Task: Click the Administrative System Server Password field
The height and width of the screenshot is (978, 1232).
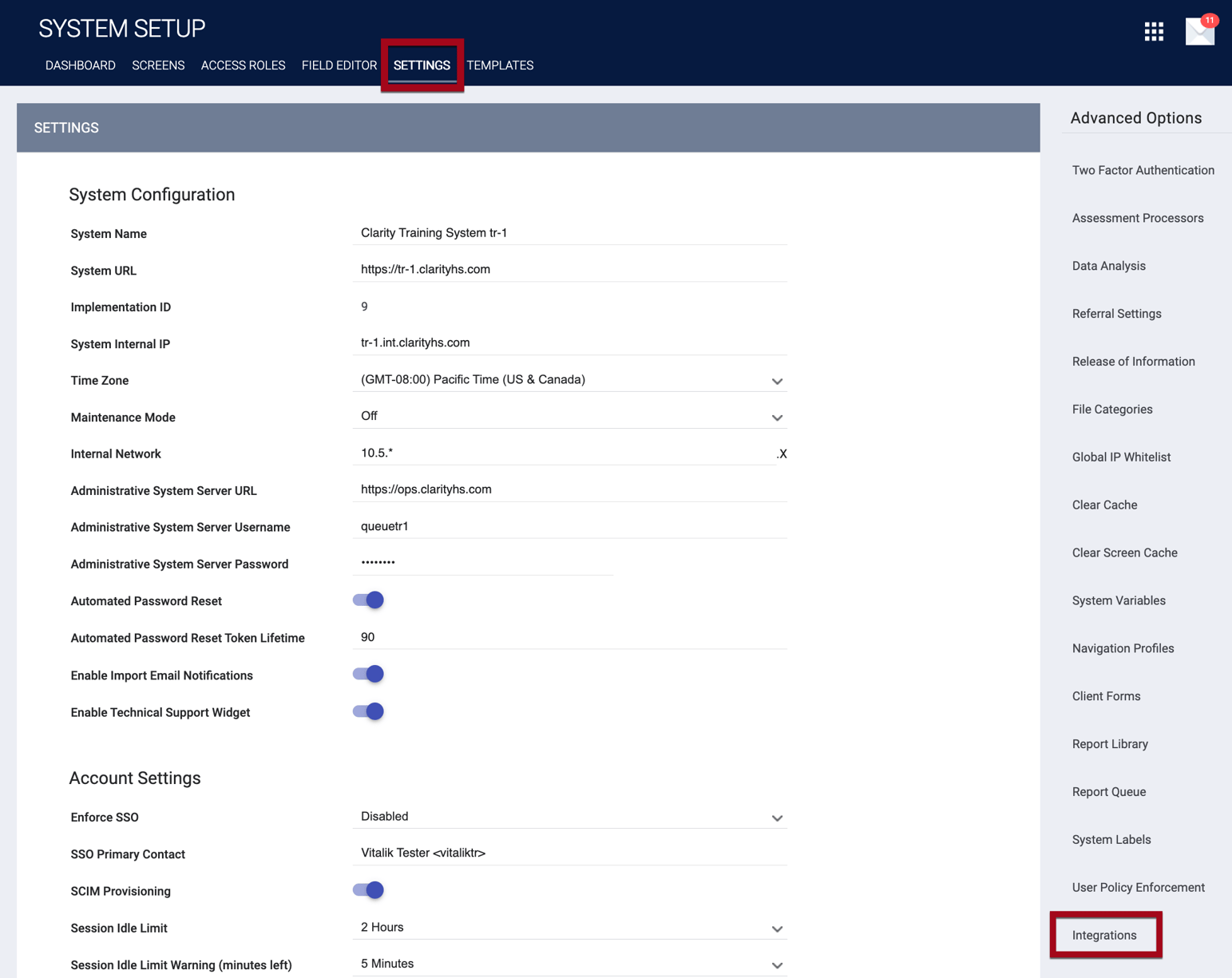Action: click(x=482, y=562)
